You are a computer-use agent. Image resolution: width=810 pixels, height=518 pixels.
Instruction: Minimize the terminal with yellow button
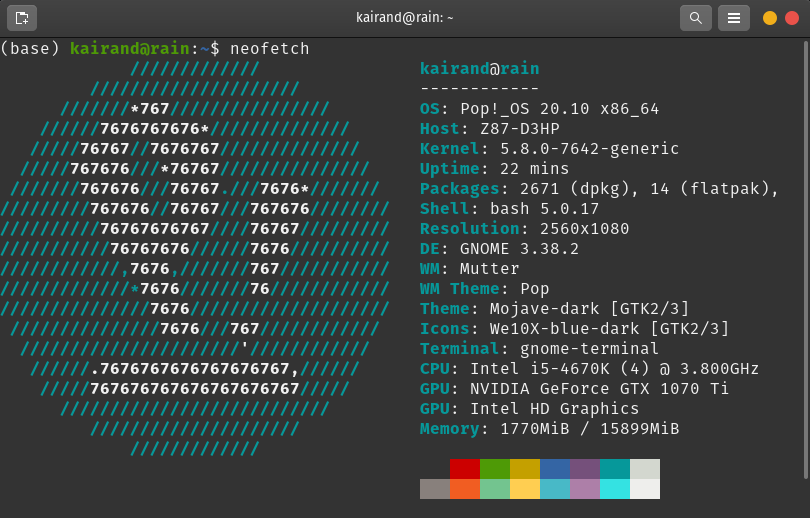770,17
